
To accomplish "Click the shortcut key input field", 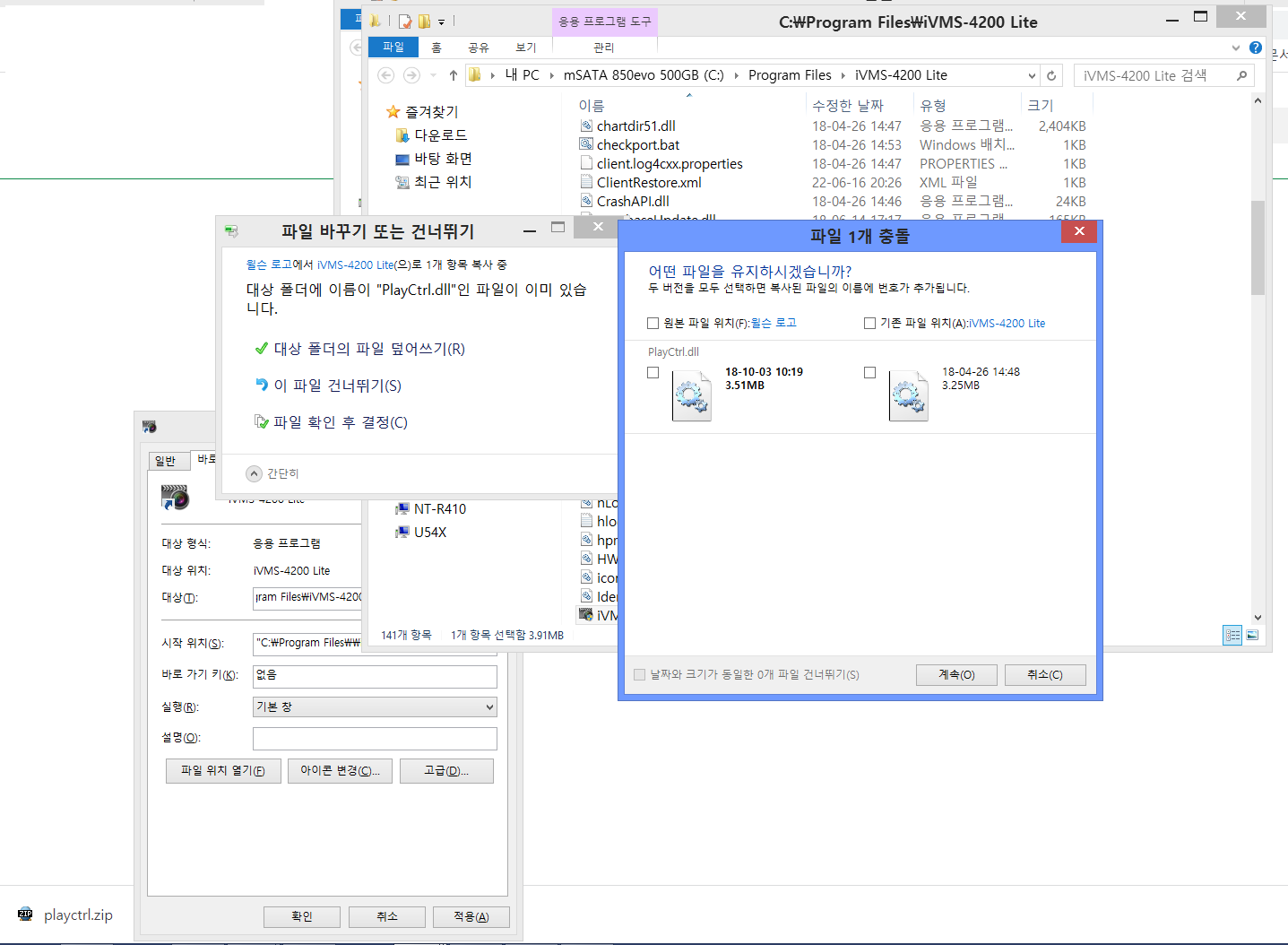I will tap(375, 676).
